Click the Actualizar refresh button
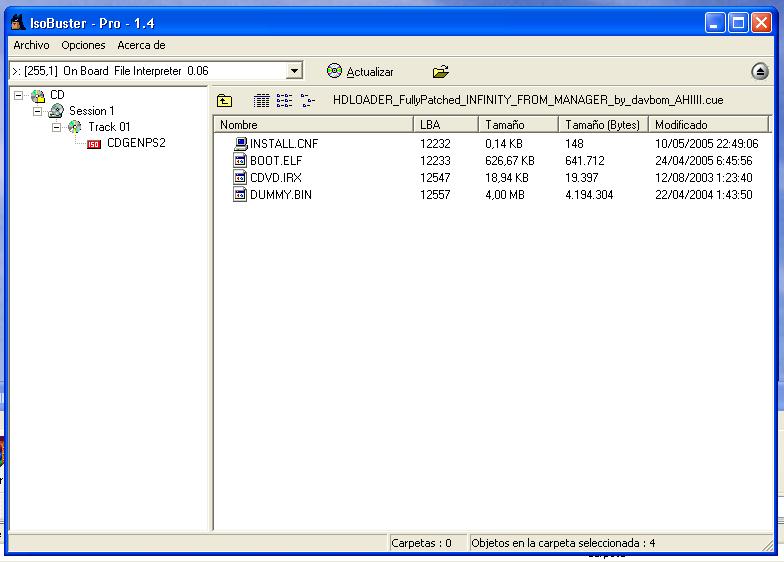The image size is (784, 562). point(360,72)
